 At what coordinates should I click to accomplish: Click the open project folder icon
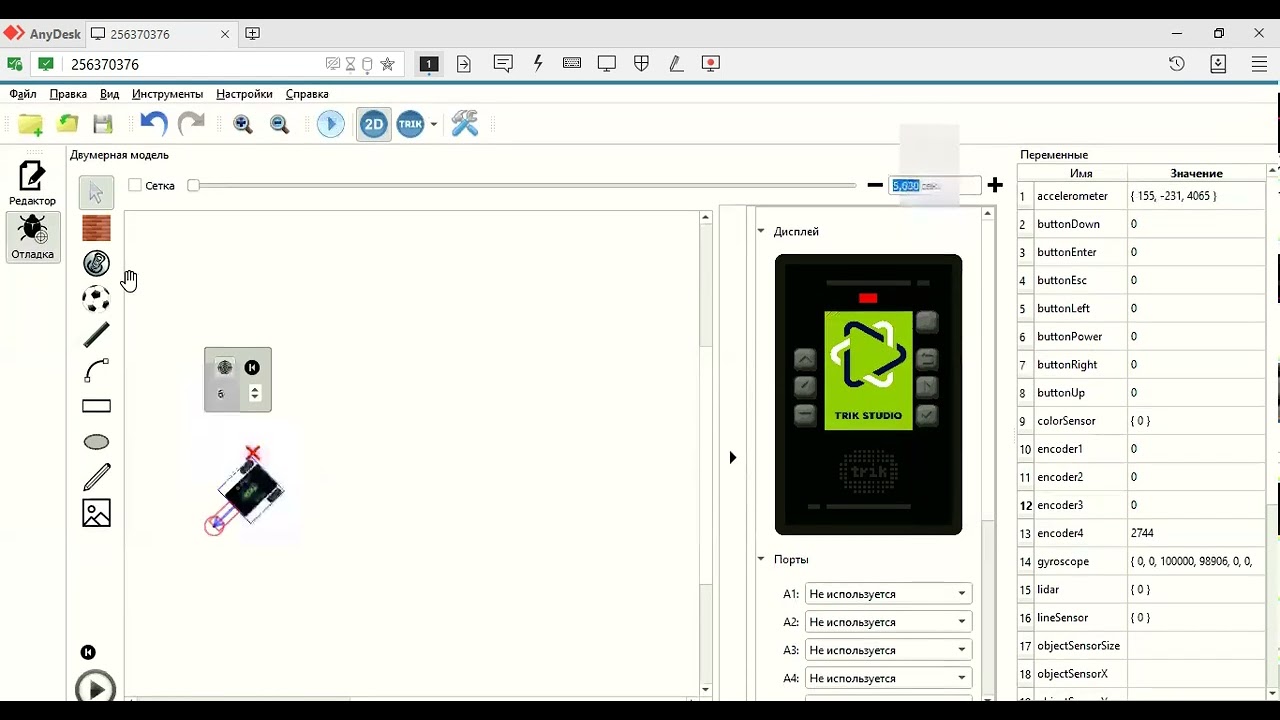[x=67, y=124]
